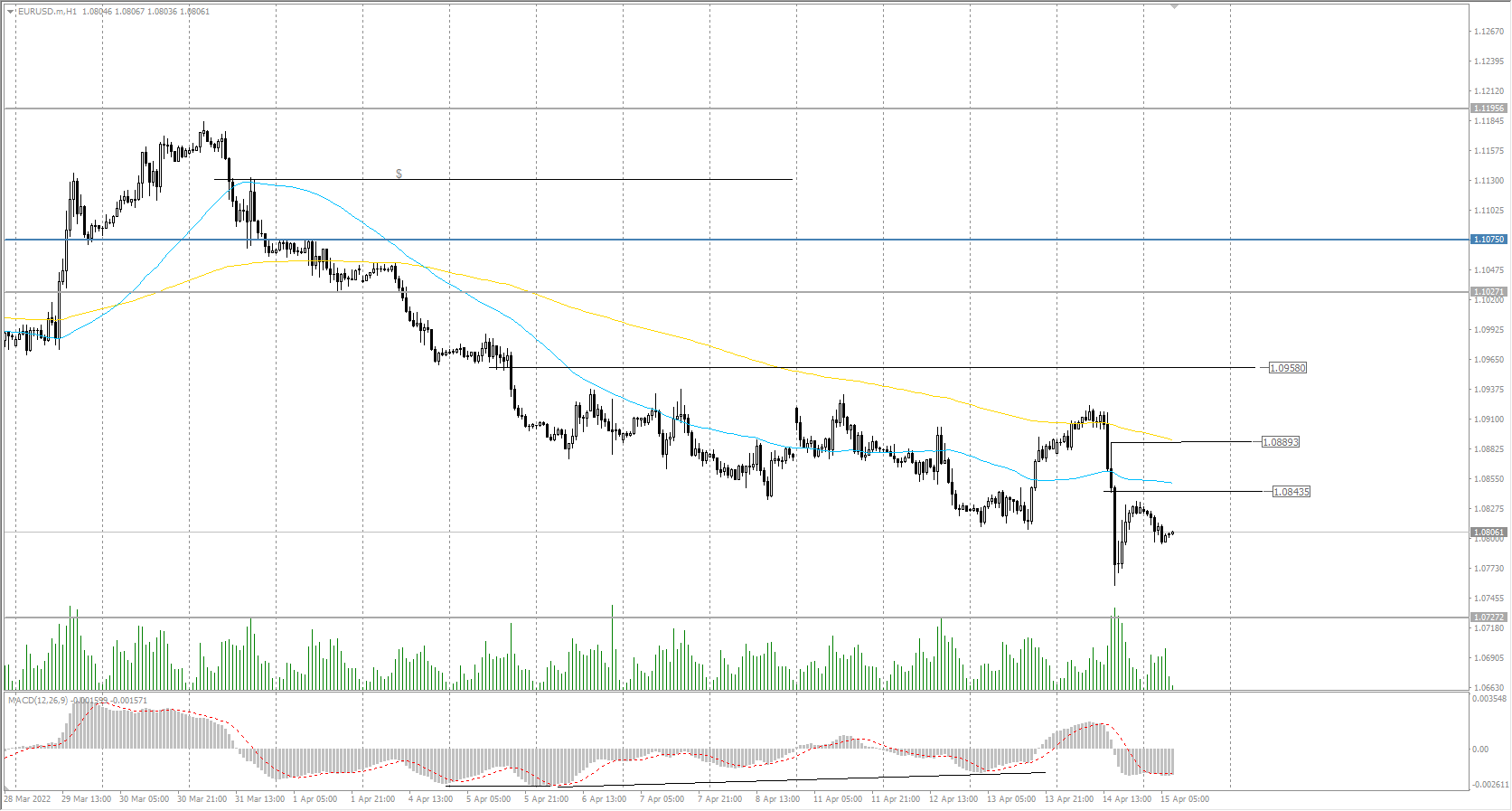Click the chart shift triangle marker at top
This screenshot has width=1512, height=811.
pyautogui.click(x=1174, y=6)
